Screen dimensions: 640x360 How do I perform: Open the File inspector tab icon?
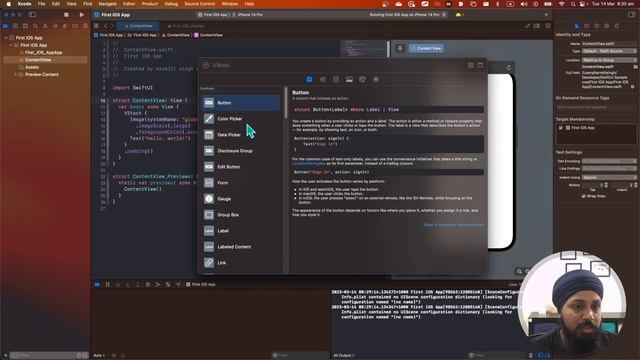[x=577, y=26]
